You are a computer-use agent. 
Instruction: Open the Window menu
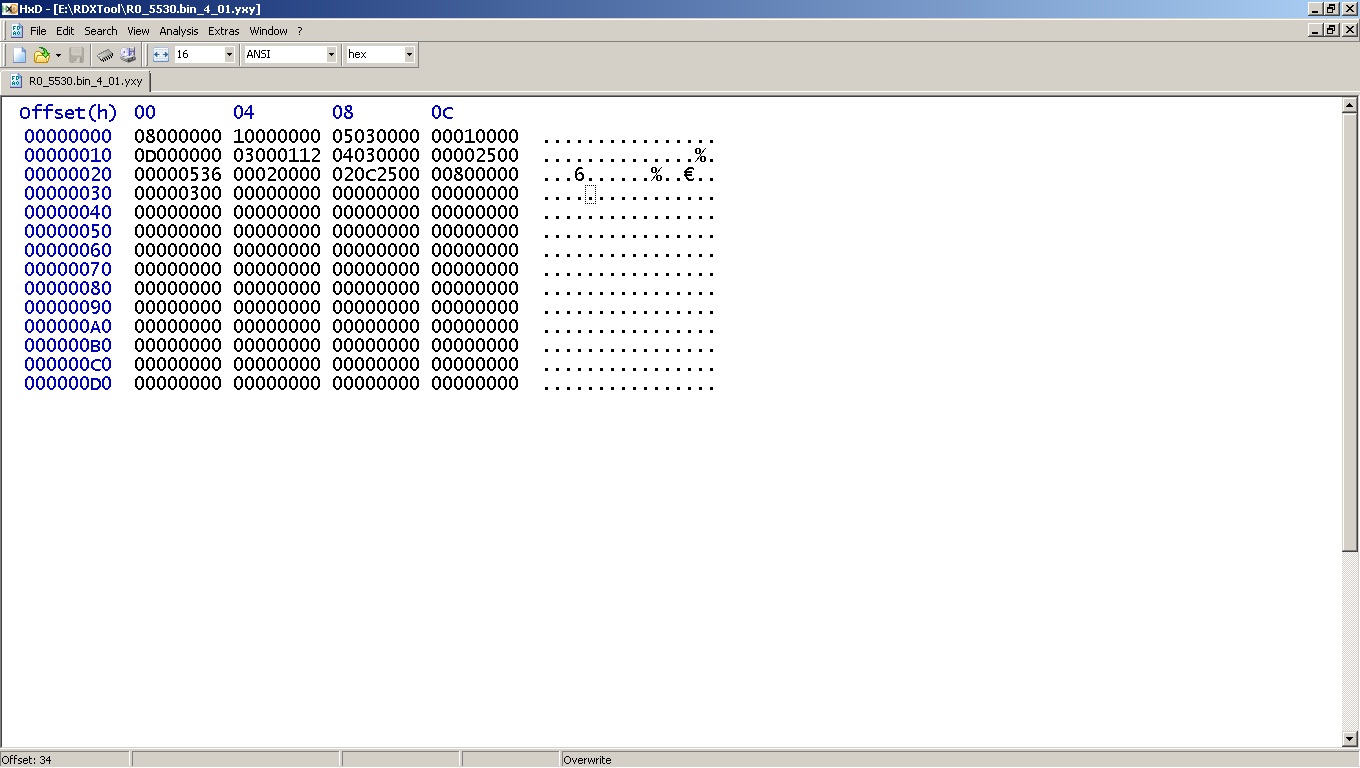coord(268,31)
